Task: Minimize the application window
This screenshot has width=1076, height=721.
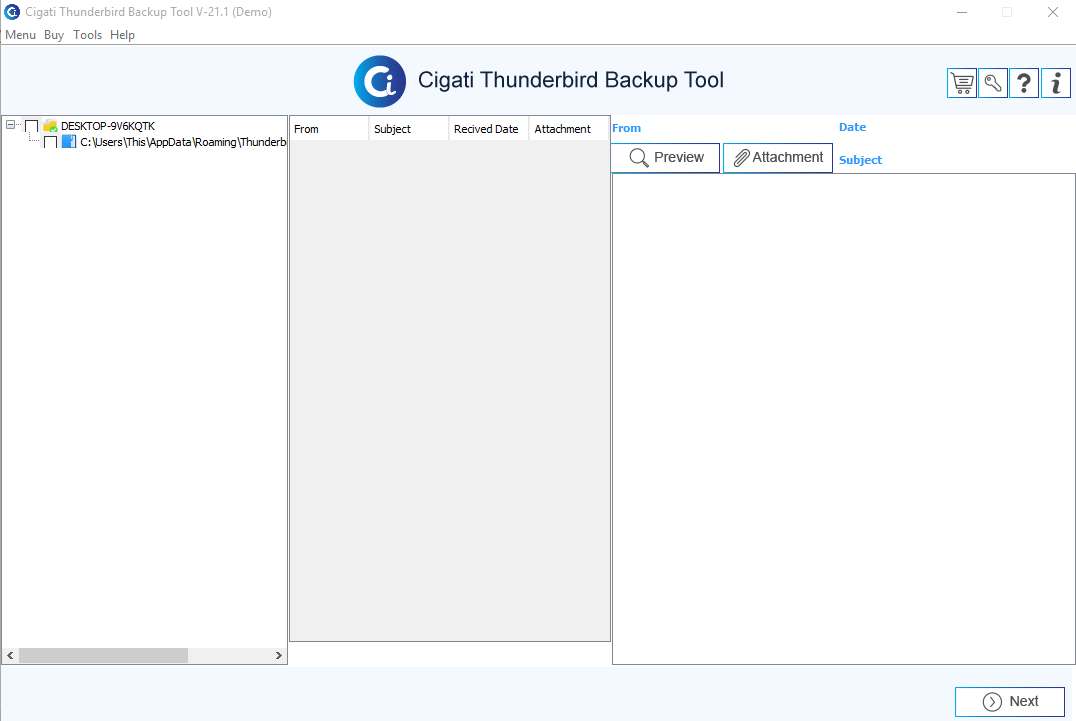Action: pyautogui.click(x=962, y=12)
